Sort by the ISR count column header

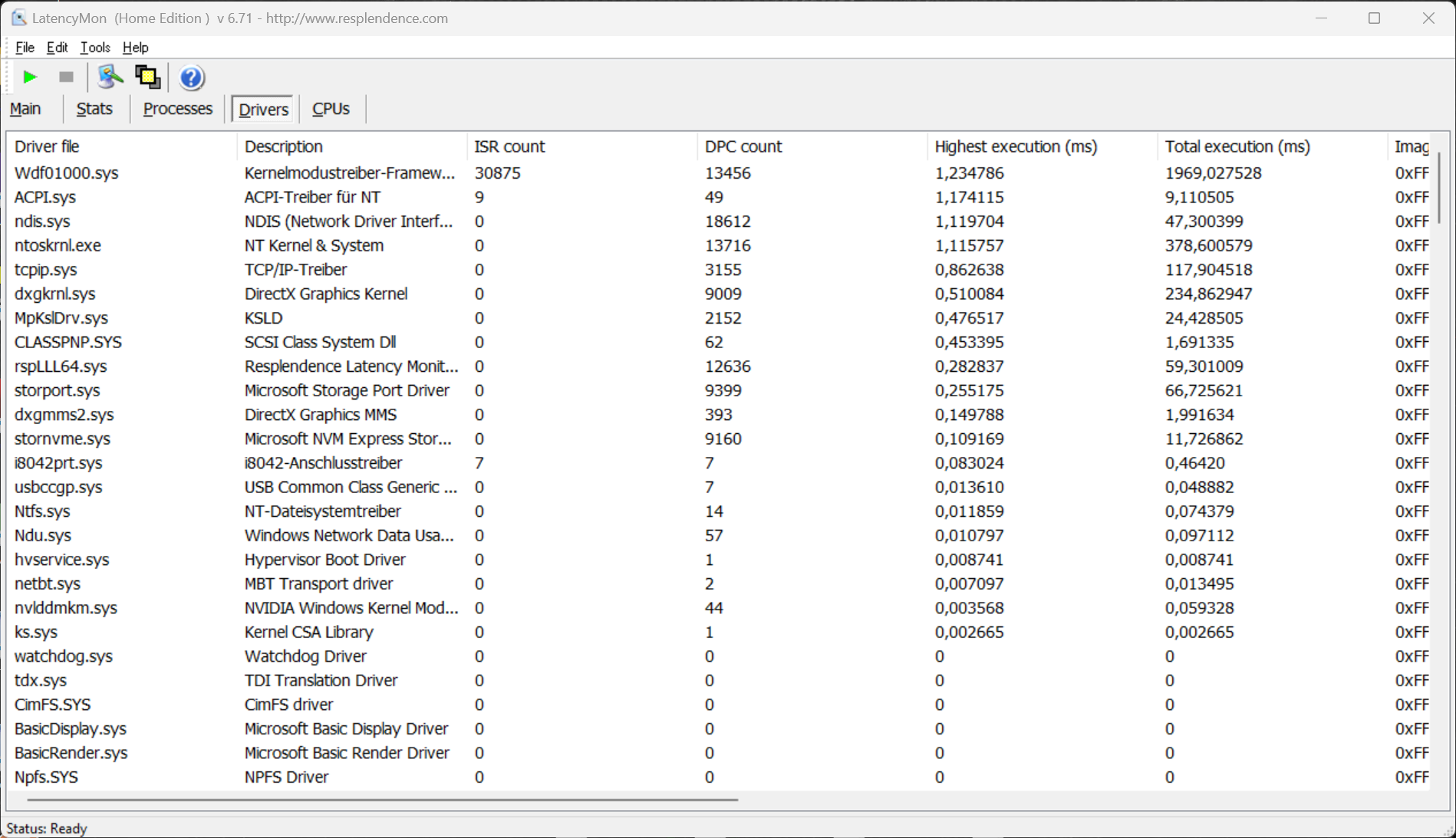click(x=582, y=146)
